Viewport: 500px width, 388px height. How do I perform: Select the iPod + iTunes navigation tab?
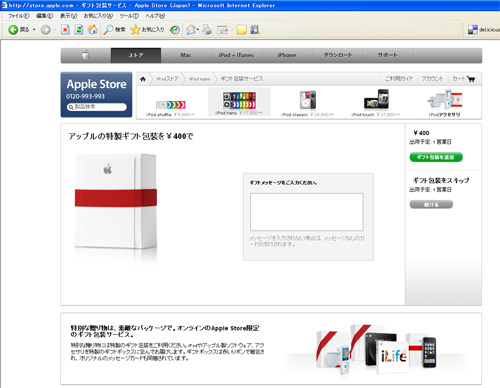click(x=236, y=55)
